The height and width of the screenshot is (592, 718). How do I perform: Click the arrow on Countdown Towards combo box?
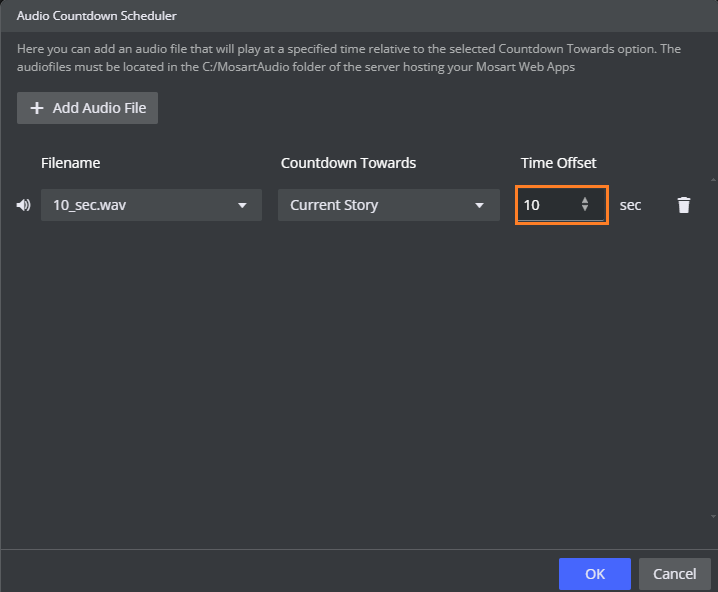click(479, 206)
